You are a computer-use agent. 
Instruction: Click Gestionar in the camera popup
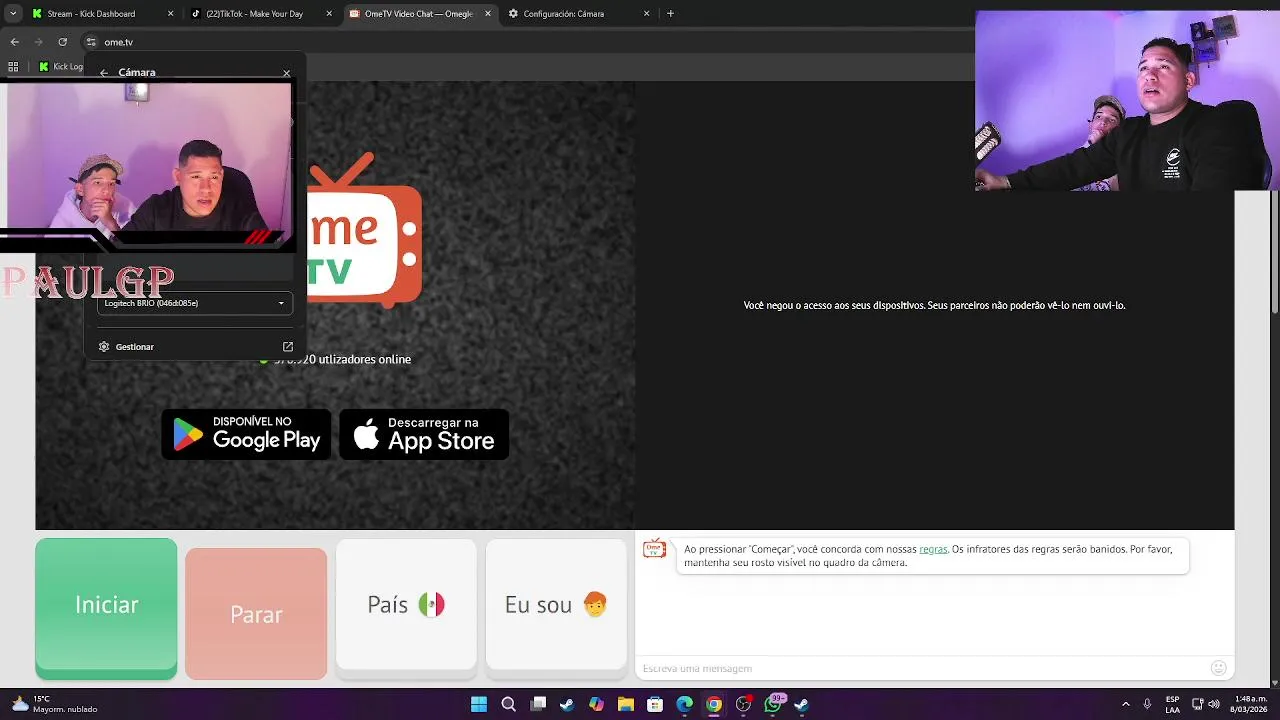[135, 347]
